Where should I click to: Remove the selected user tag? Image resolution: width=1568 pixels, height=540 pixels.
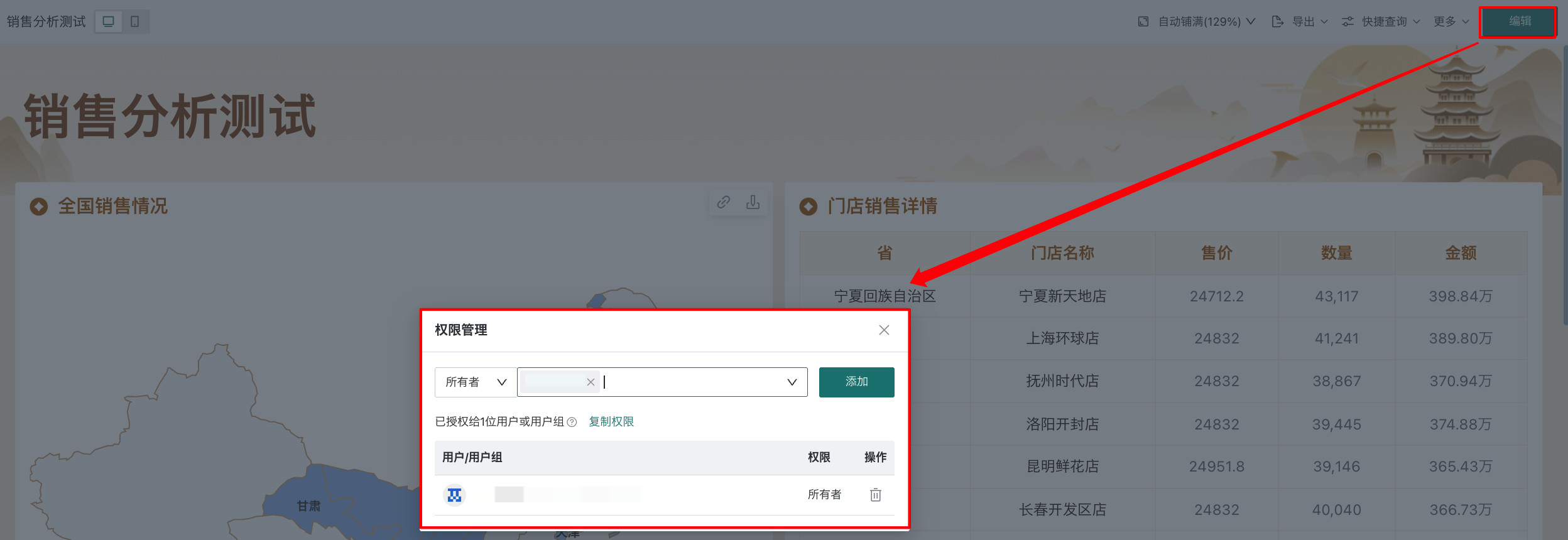(x=591, y=382)
